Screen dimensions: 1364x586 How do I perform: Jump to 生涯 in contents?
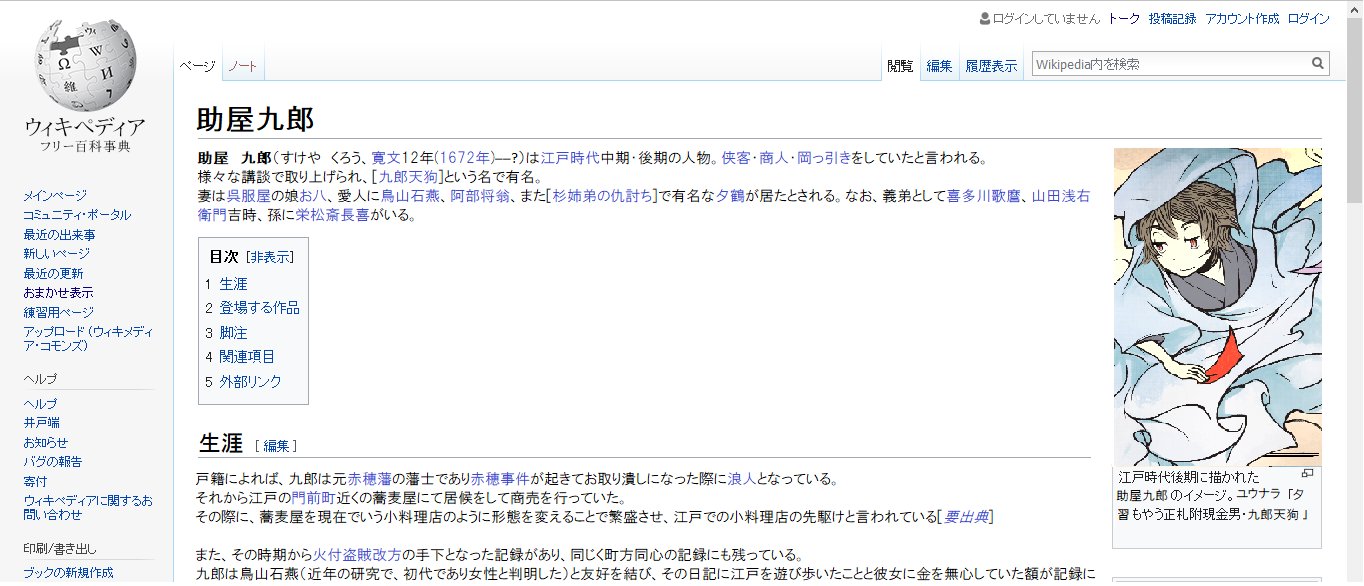coord(233,284)
